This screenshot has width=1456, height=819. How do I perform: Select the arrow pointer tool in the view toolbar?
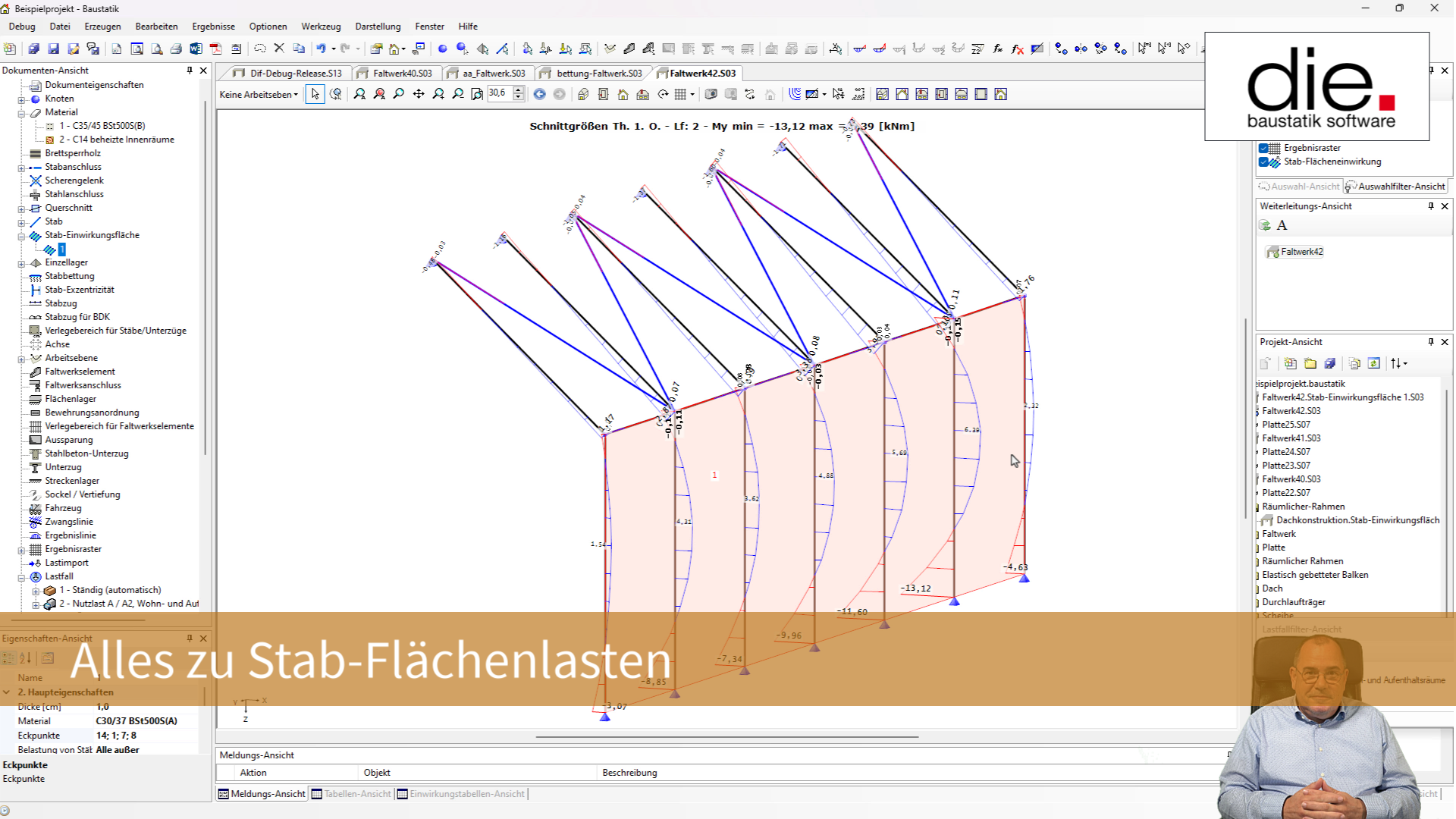pyautogui.click(x=315, y=94)
